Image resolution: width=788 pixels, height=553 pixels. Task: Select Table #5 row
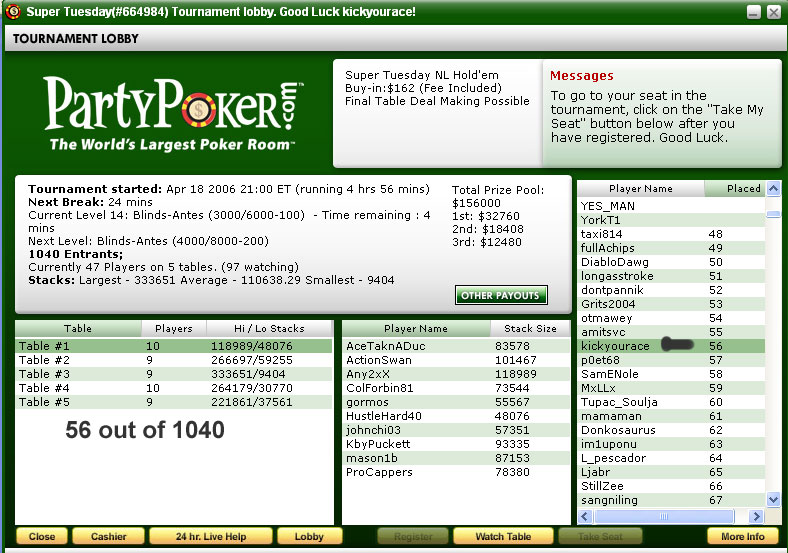pos(44,402)
